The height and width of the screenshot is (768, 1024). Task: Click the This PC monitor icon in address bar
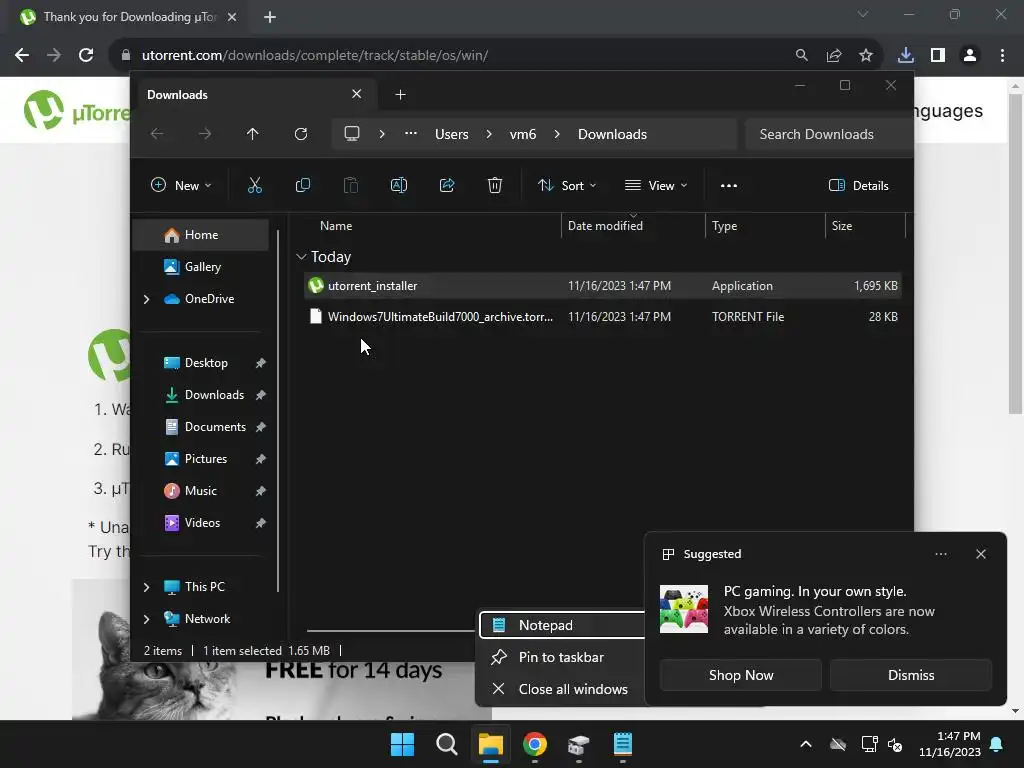click(352, 133)
